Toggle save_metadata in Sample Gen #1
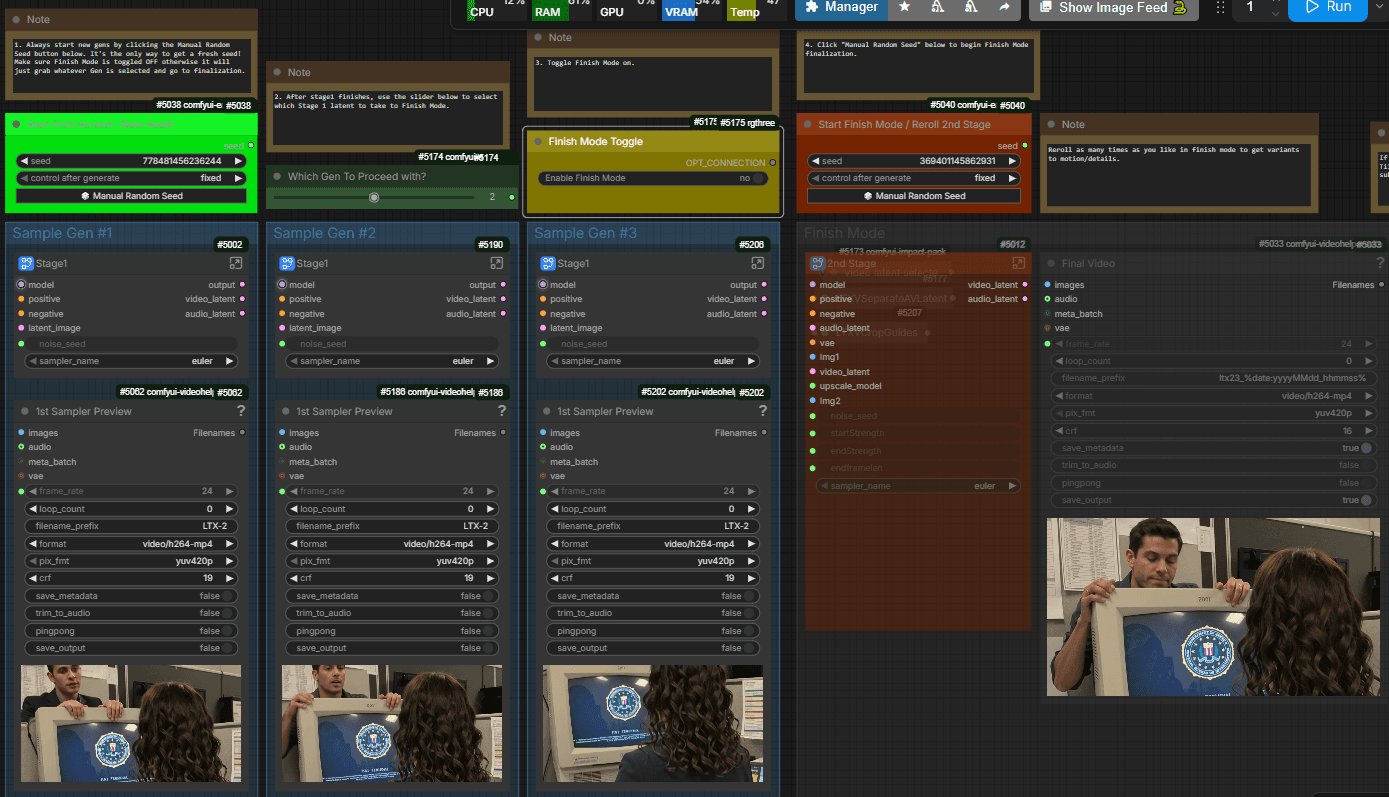 coord(228,596)
